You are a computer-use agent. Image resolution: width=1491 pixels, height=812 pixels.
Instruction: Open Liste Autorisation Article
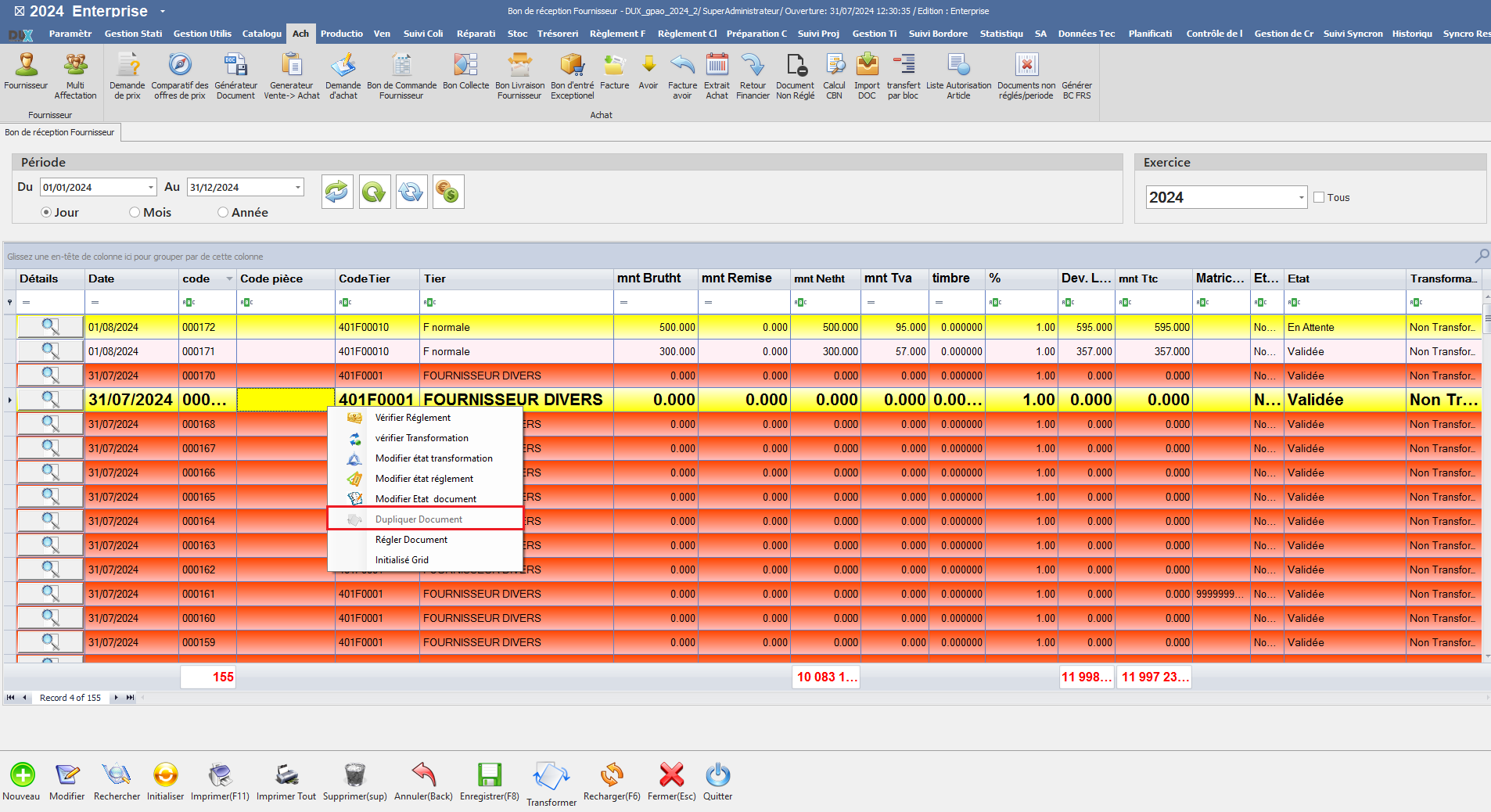958,75
